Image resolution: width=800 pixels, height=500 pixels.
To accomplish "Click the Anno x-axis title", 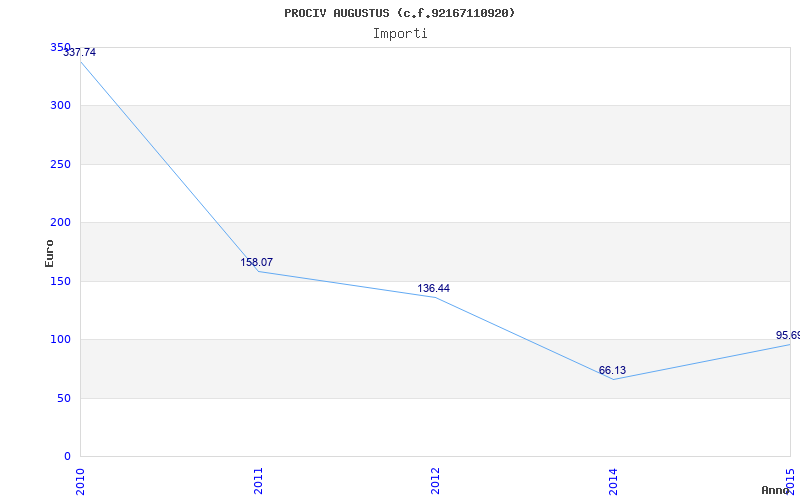I will [x=777, y=490].
